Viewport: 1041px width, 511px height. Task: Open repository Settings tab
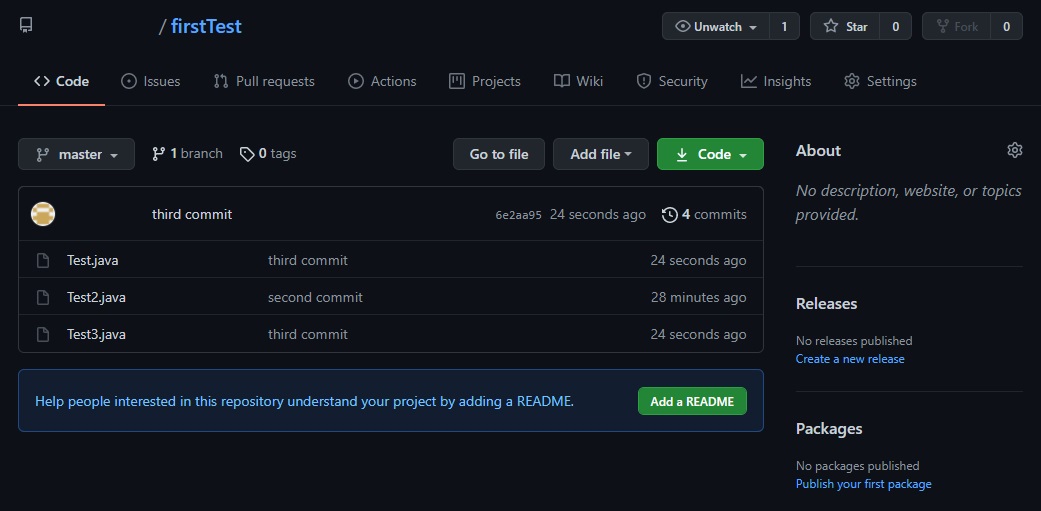(880, 81)
